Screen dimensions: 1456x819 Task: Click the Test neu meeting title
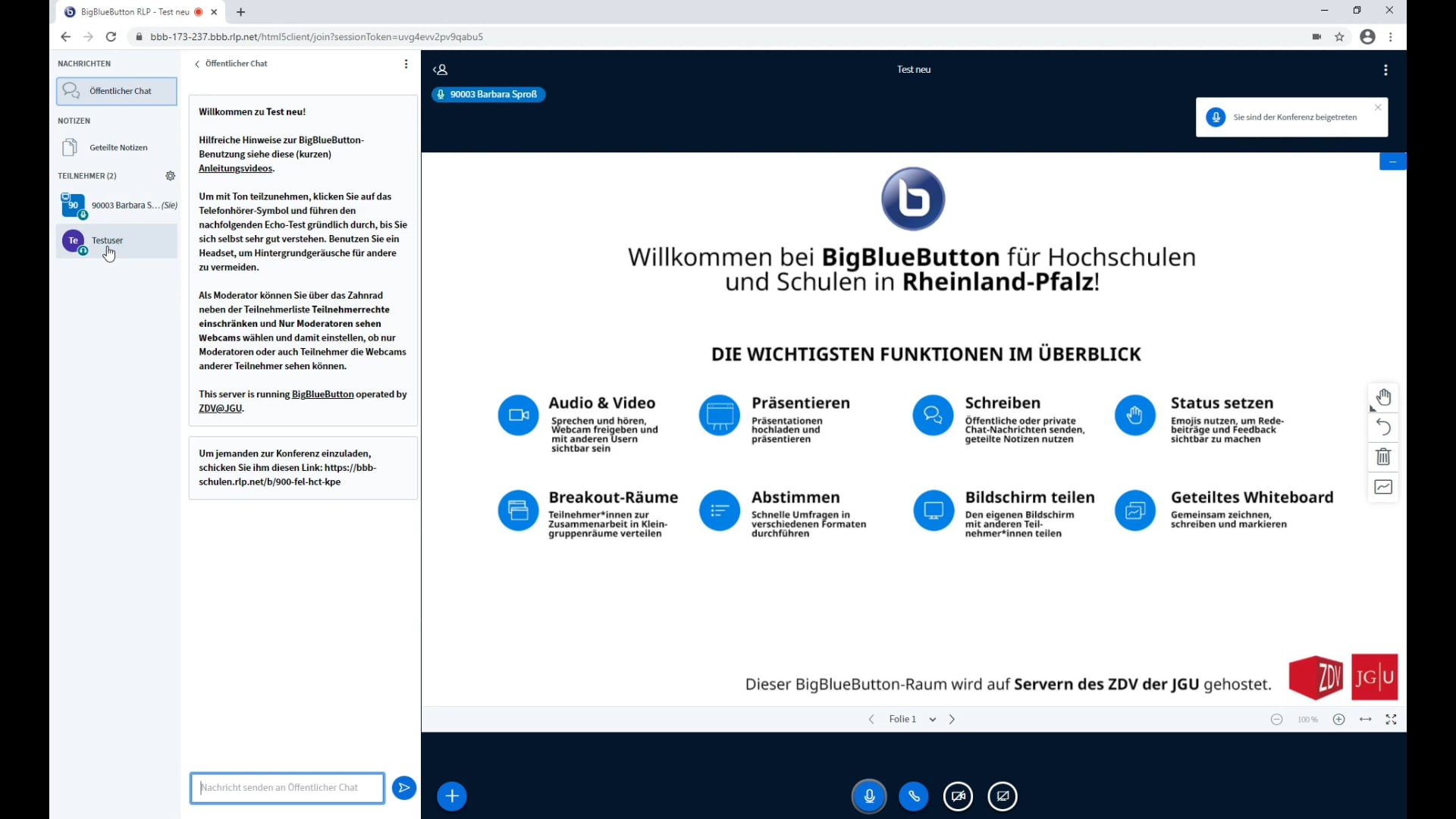coord(914,70)
